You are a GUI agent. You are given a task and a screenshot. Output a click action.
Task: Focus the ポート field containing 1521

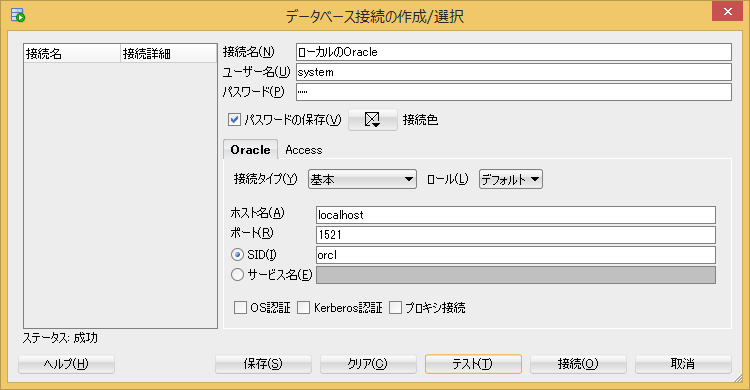pos(516,235)
